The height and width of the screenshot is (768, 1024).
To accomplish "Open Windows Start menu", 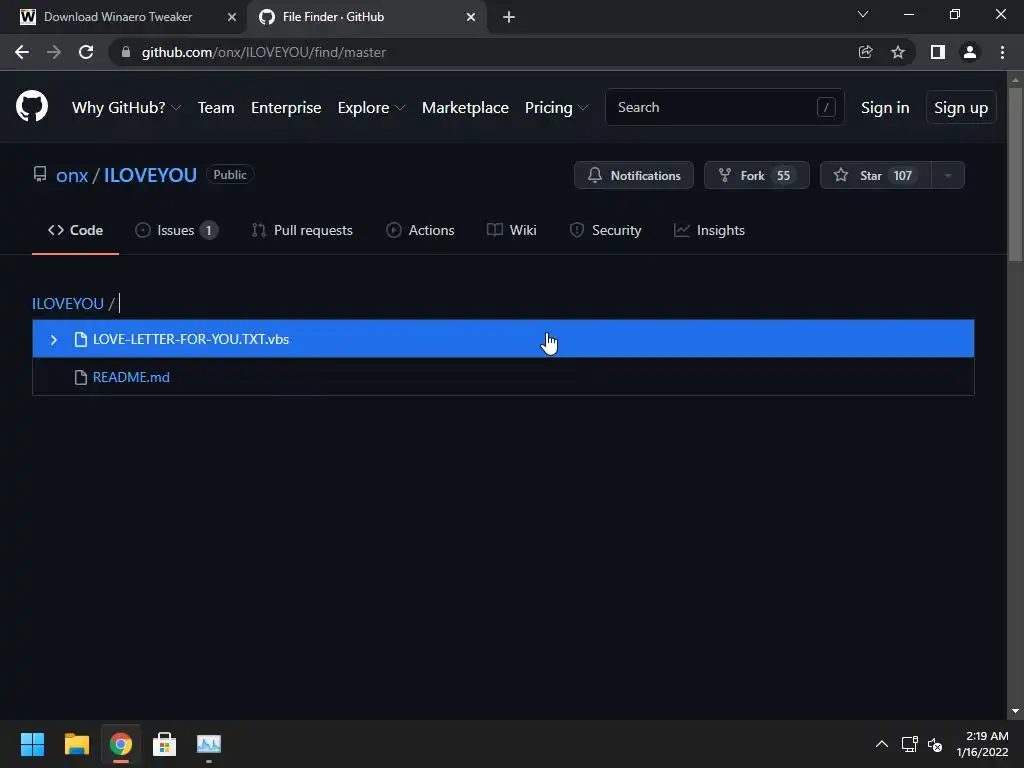I will pos(32,744).
